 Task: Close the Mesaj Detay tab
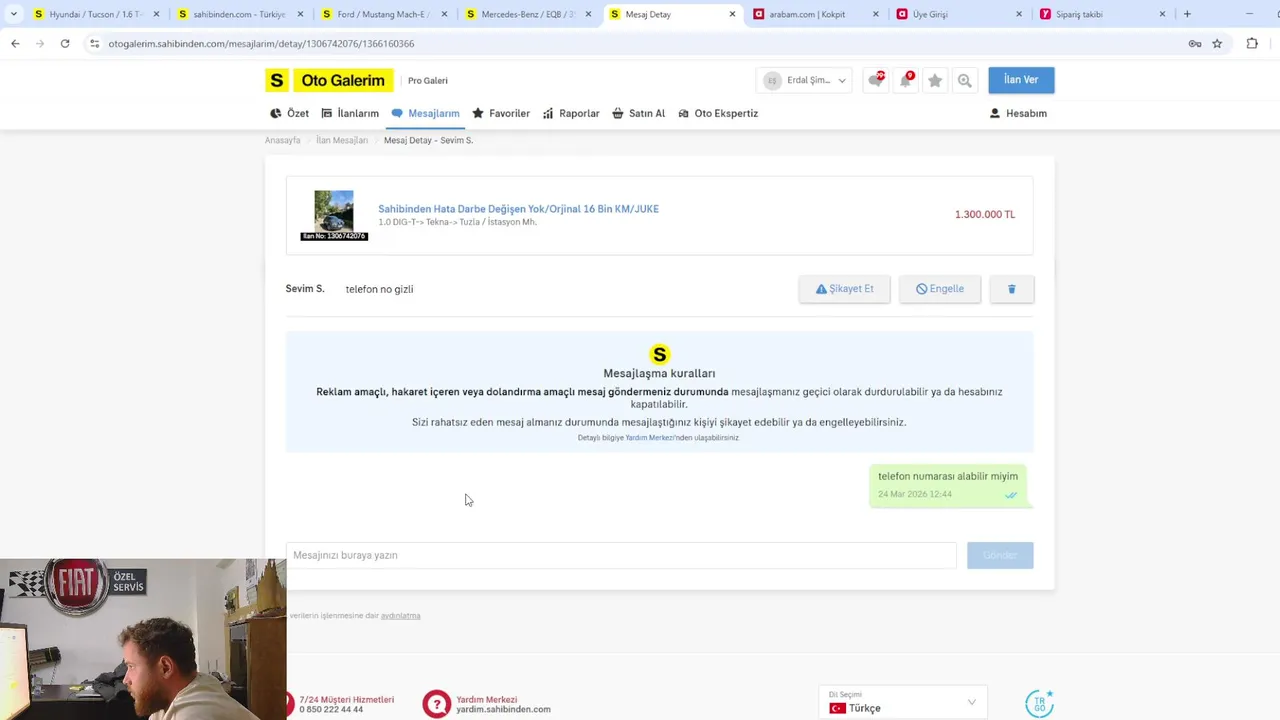[732, 14]
